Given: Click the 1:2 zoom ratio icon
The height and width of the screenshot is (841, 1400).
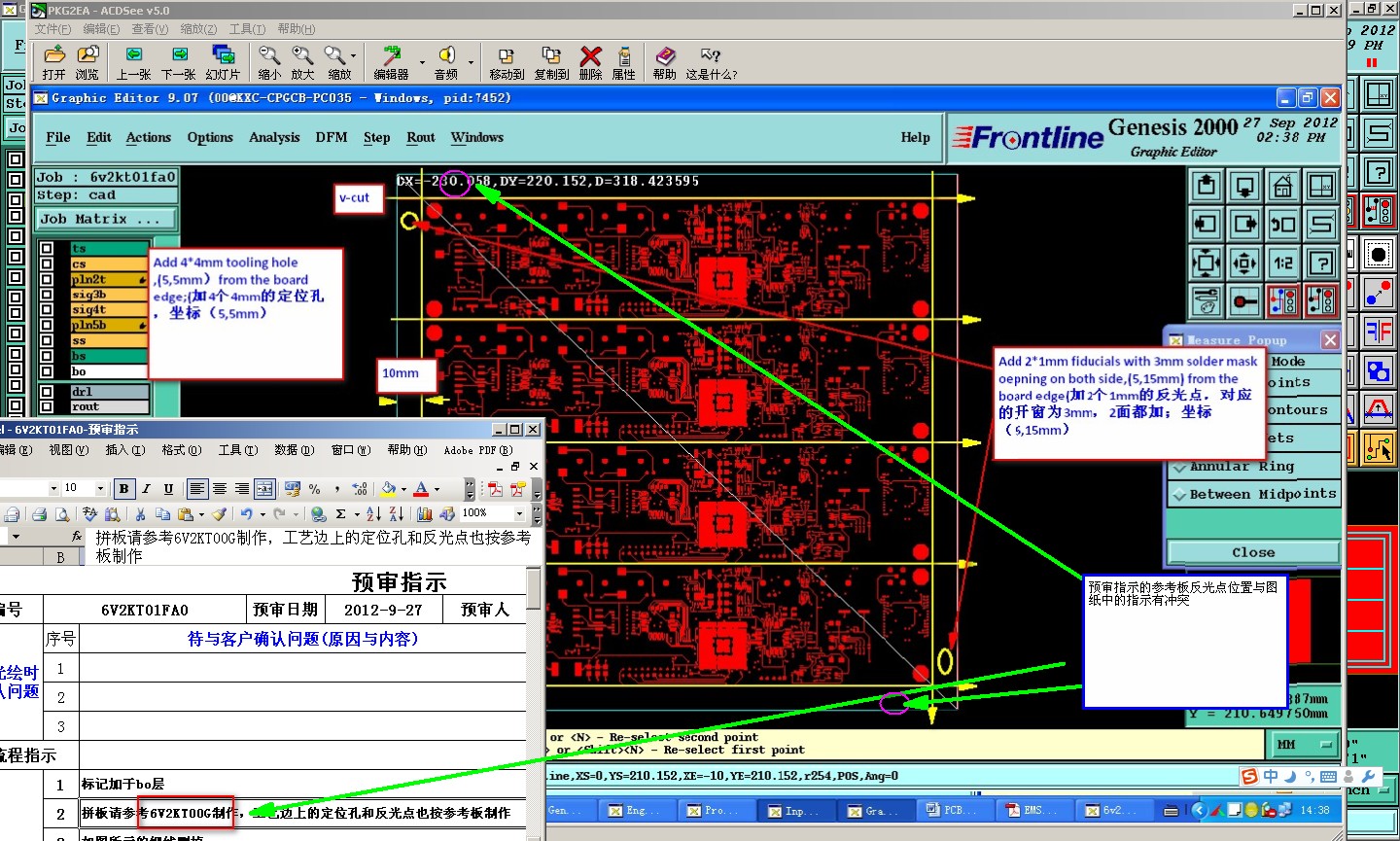Looking at the screenshot, I should tap(1282, 263).
